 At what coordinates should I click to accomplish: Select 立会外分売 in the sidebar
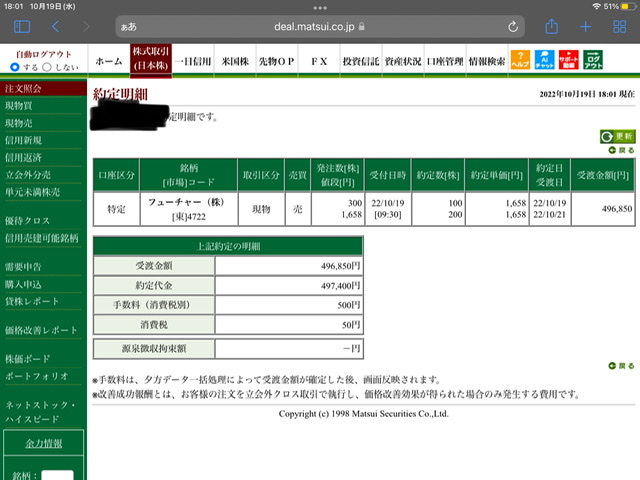[28, 175]
